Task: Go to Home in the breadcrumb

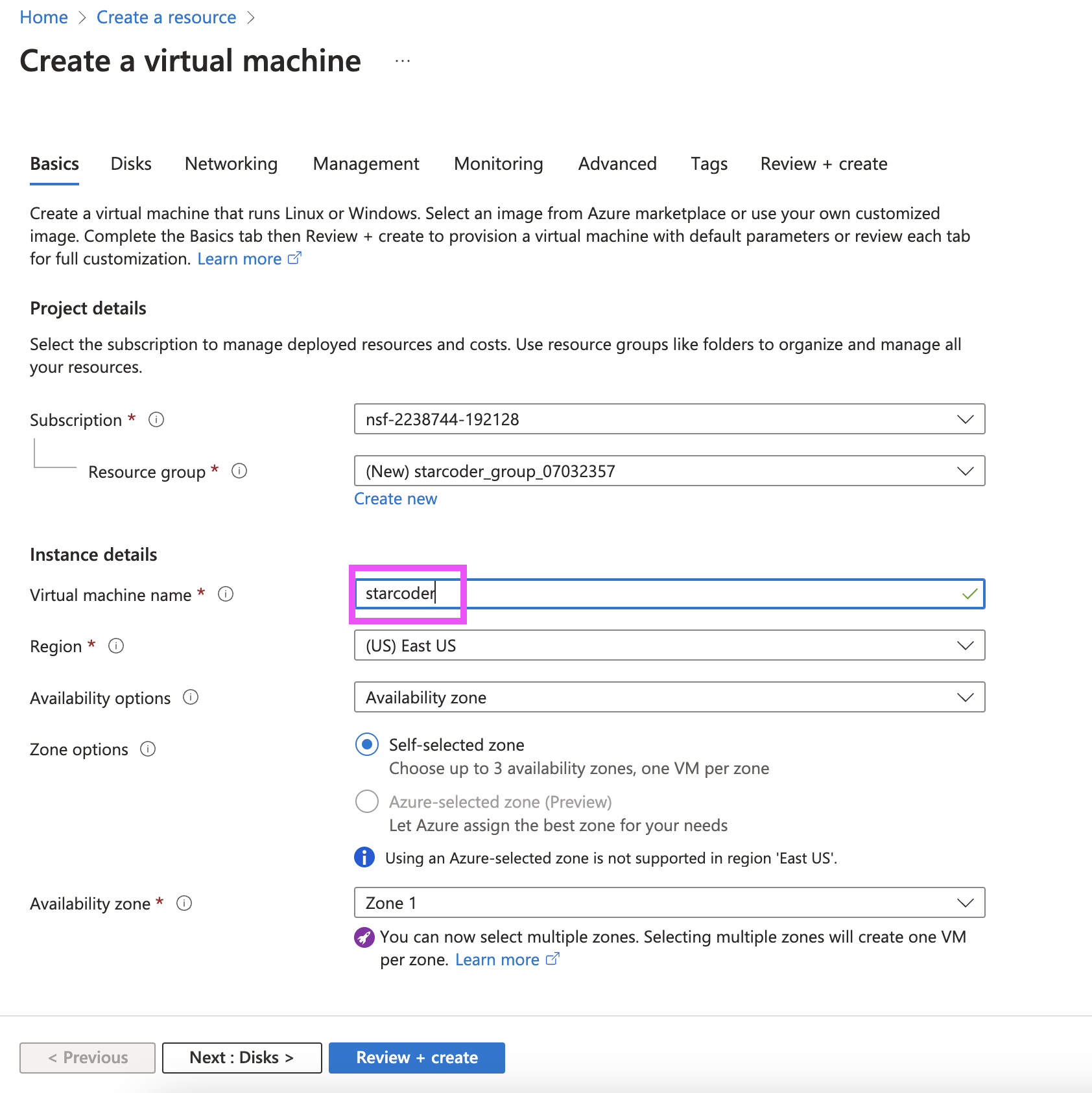Action: coord(43,18)
